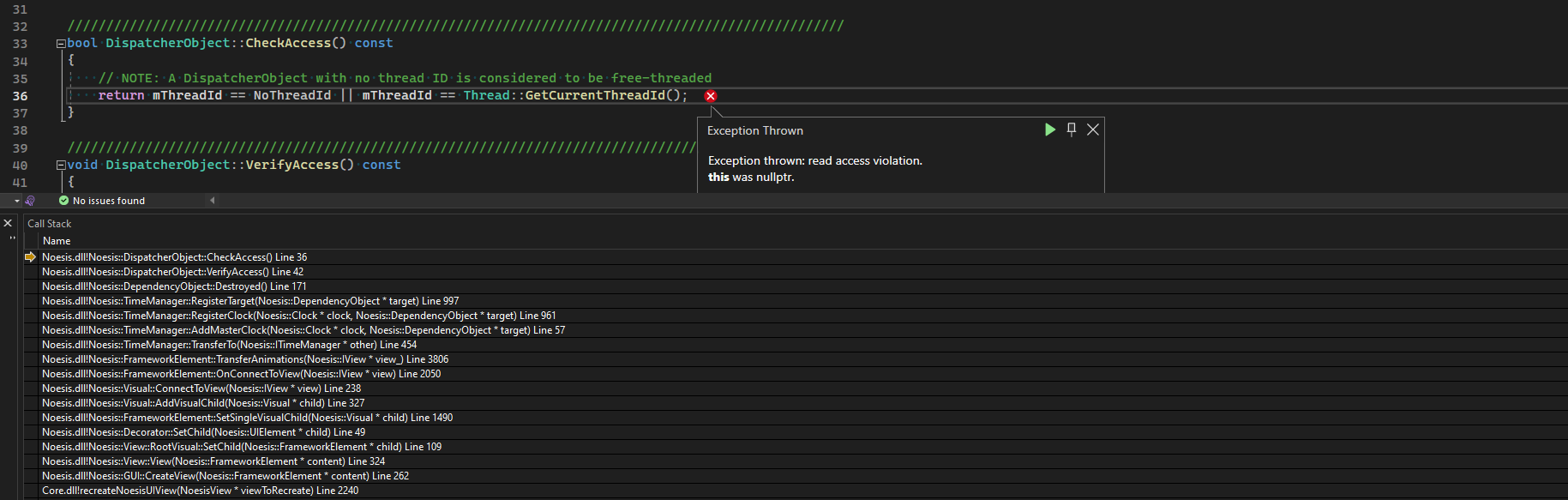Collapse the VerifyAccess function code block
Screen dimensions: 1568x500
(x=61, y=166)
